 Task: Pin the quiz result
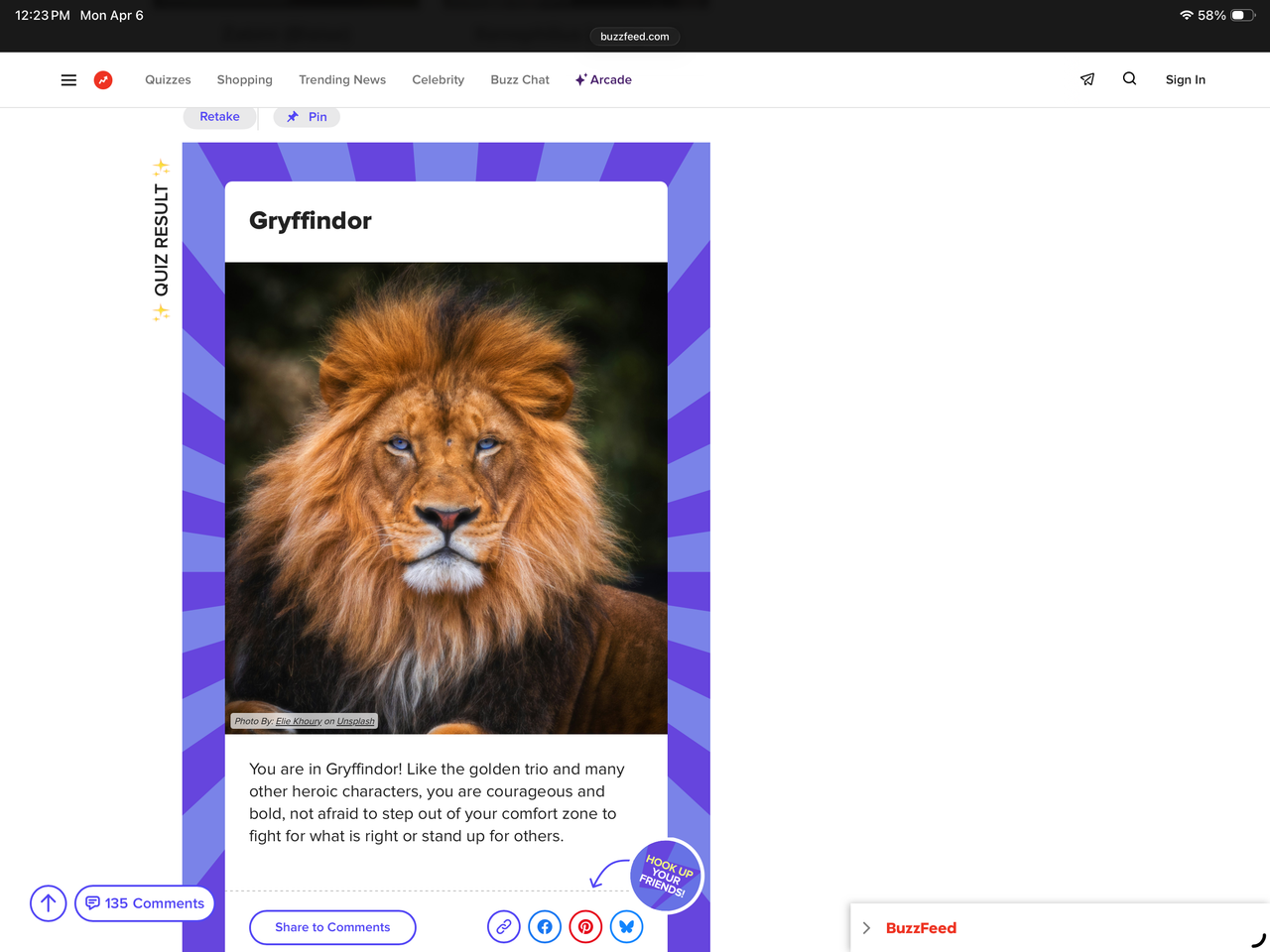307,117
